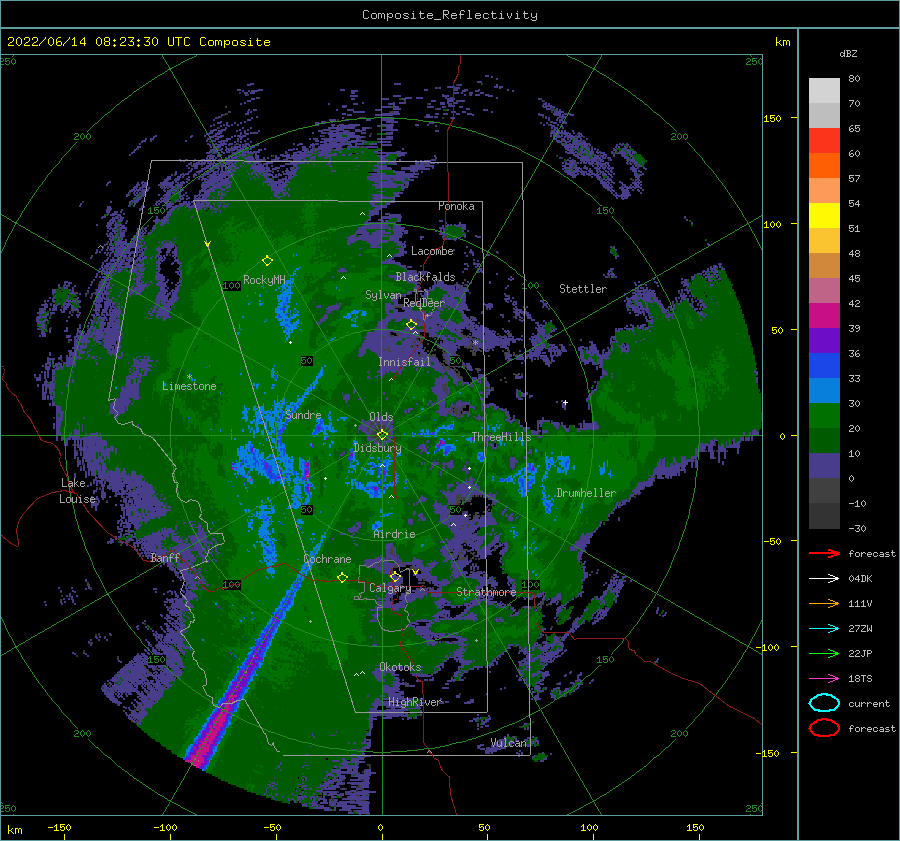Click the ThreeHills city label
Screen dimensions: 900x841
(x=501, y=437)
